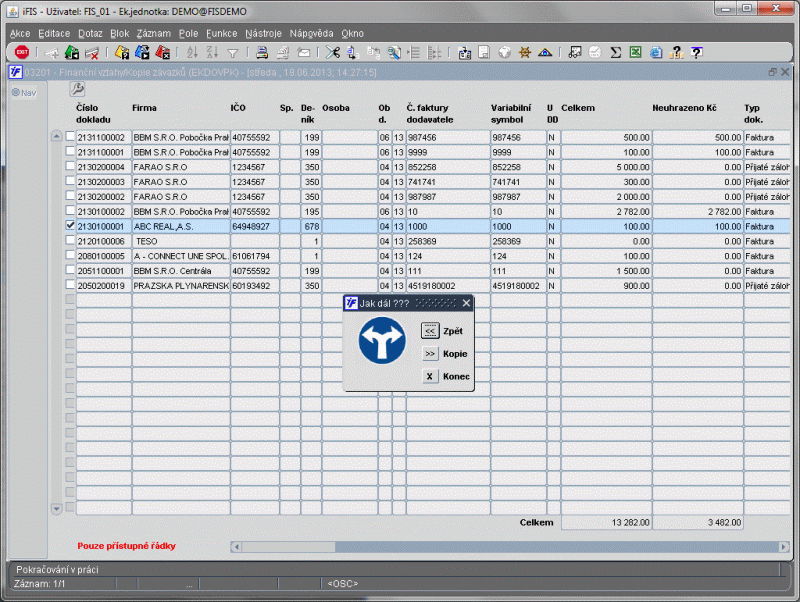Click the funnel filter icon
The width and height of the screenshot is (800, 602).
[233, 53]
